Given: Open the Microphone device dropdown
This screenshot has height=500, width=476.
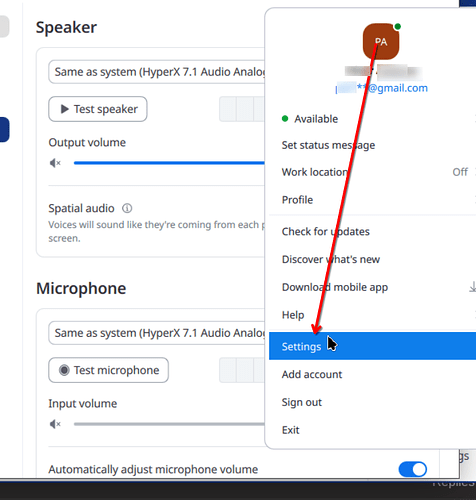Looking at the screenshot, I should pos(157,333).
